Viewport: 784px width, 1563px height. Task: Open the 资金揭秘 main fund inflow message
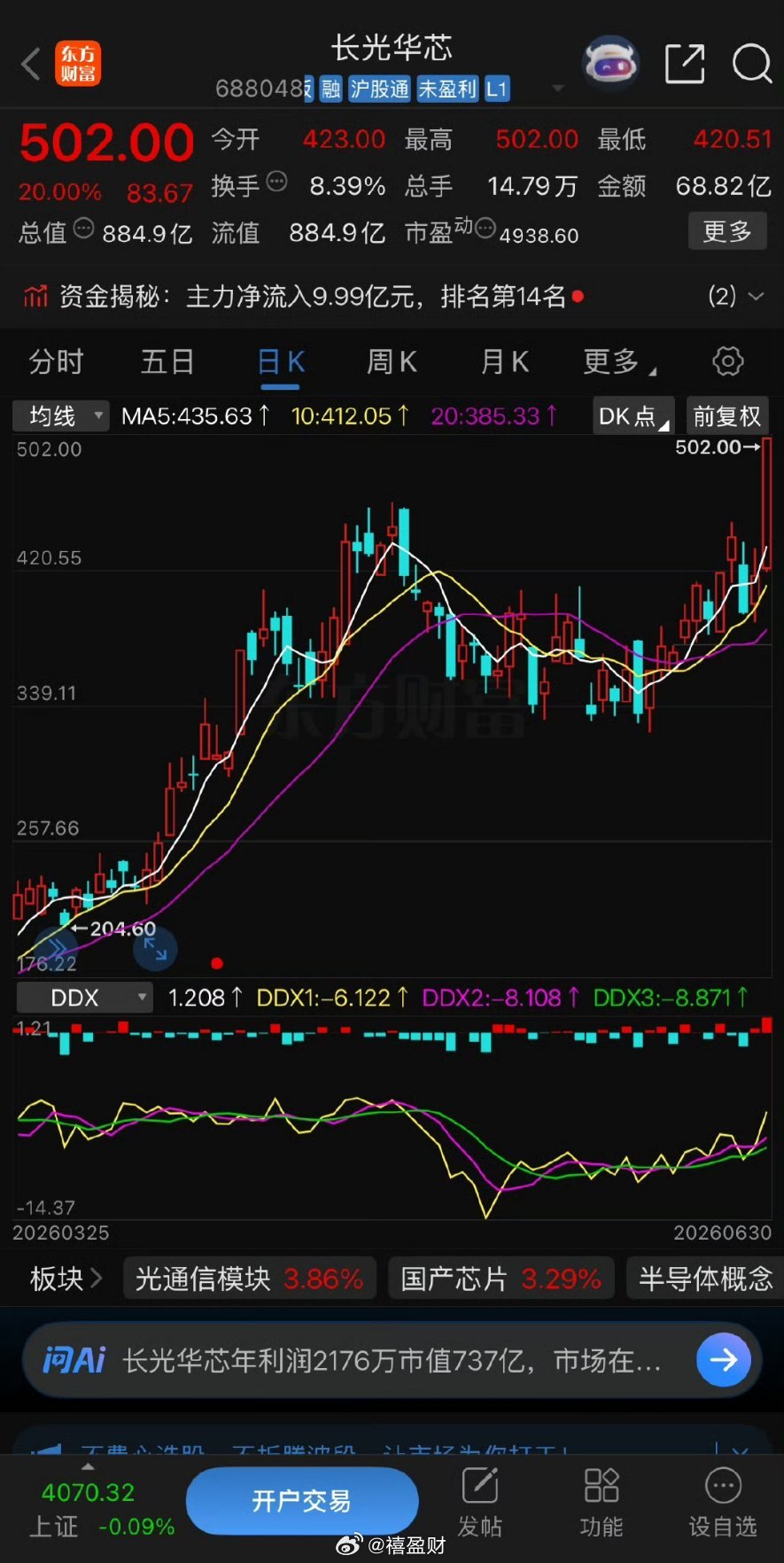pyautogui.click(x=313, y=296)
